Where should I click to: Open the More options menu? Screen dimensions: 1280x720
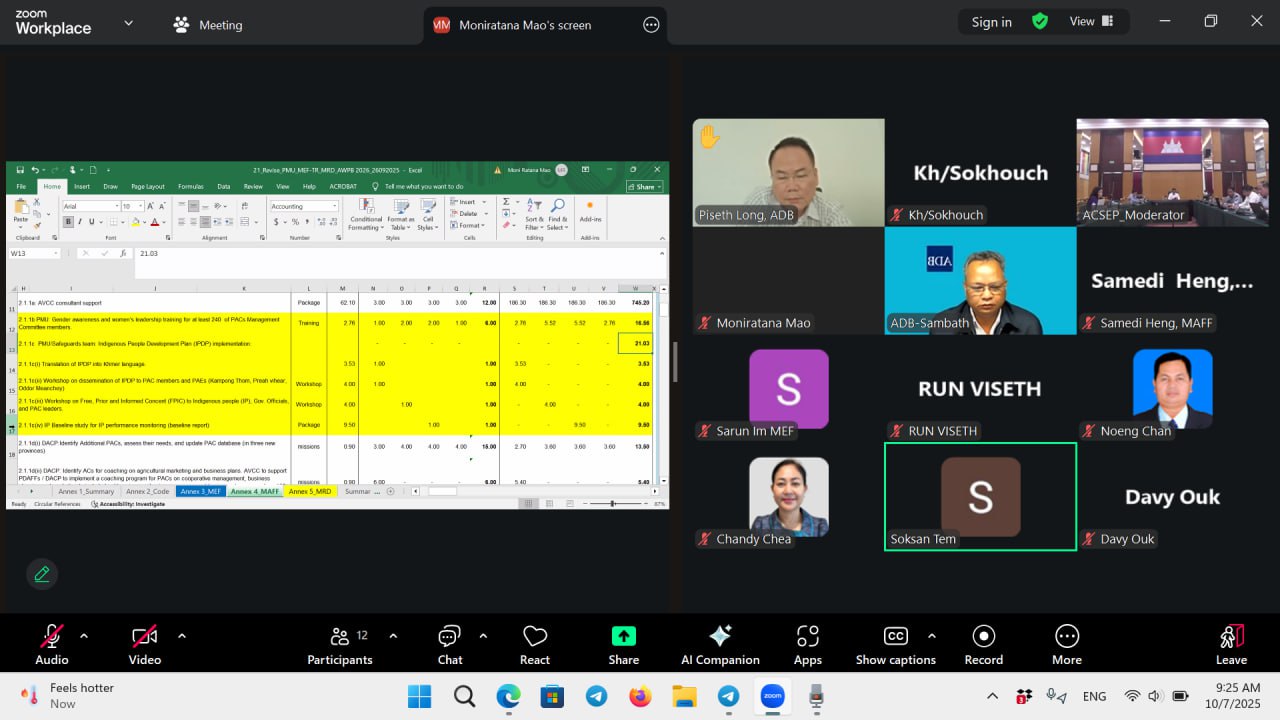pyautogui.click(x=1066, y=644)
